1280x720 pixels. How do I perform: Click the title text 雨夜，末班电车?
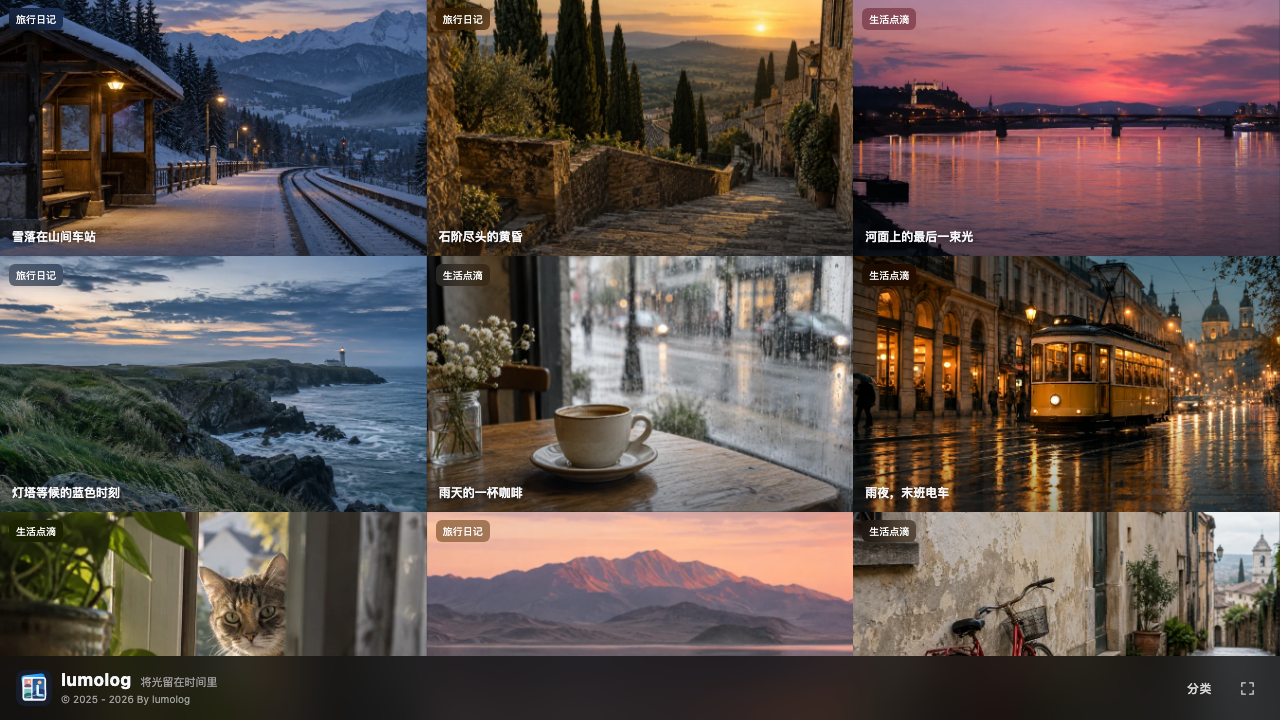pyautogui.click(x=907, y=493)
